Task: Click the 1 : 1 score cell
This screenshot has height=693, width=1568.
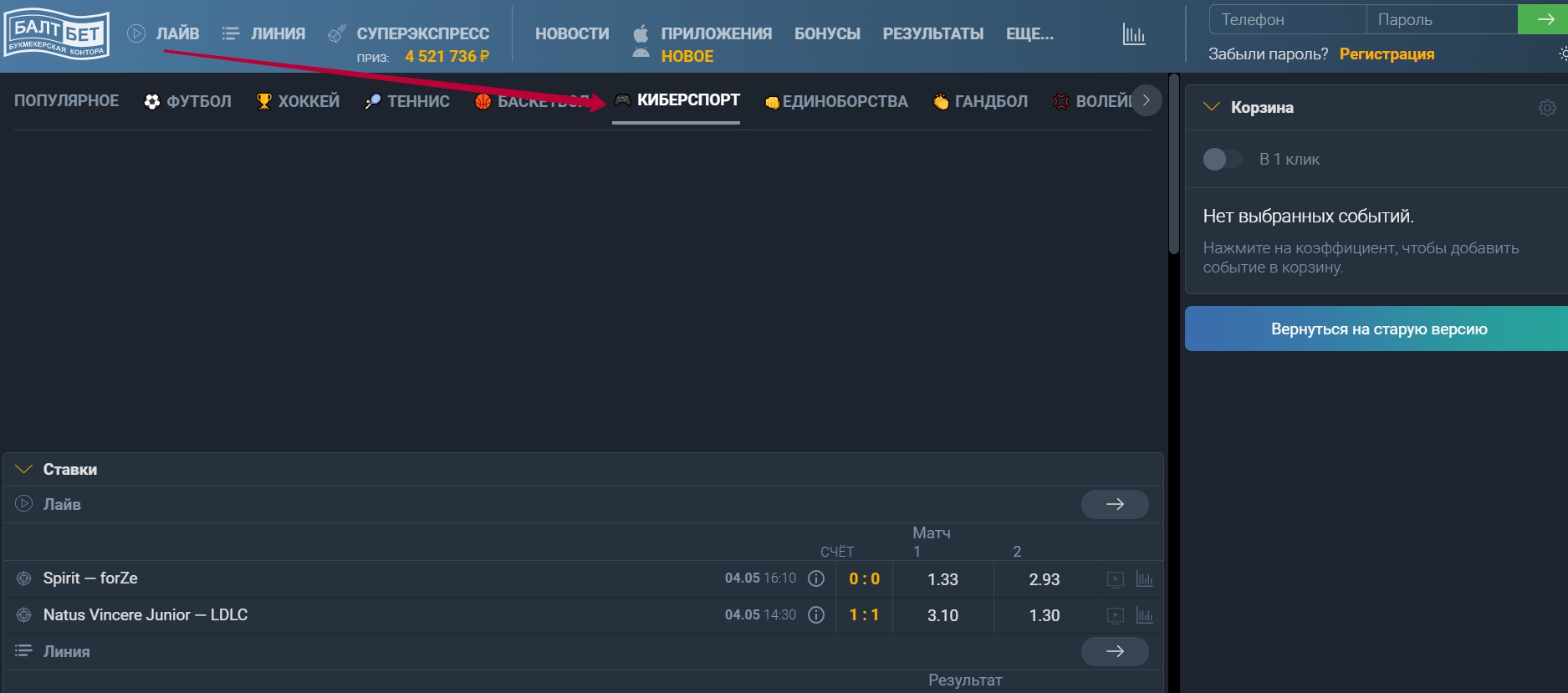Action: coord(864,615)
